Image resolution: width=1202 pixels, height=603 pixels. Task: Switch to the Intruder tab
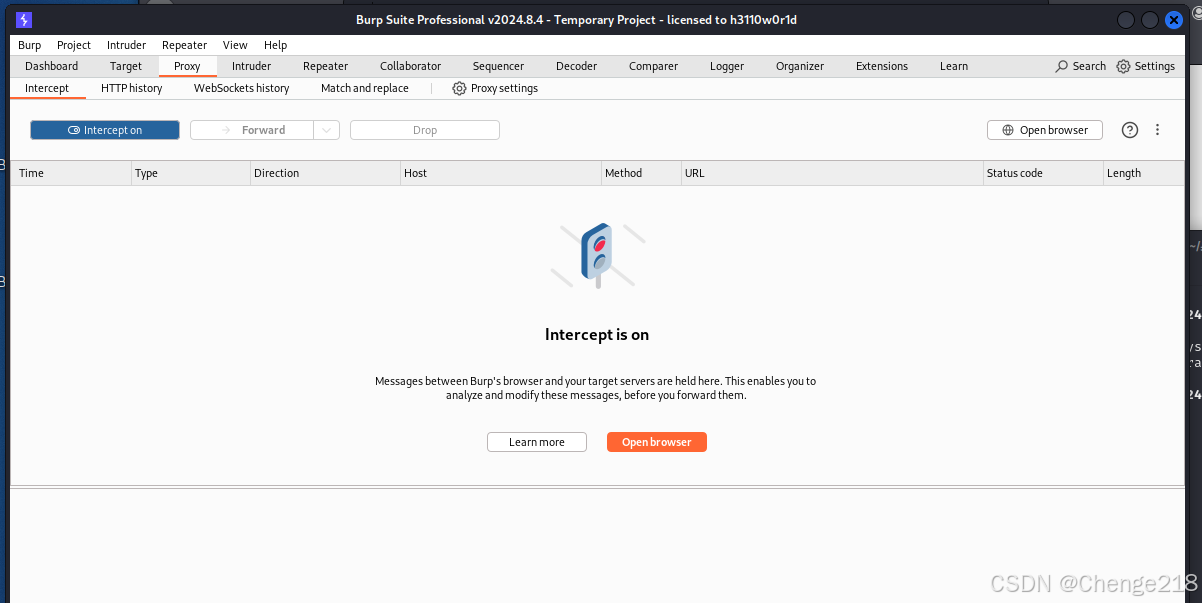click(252, 66)
